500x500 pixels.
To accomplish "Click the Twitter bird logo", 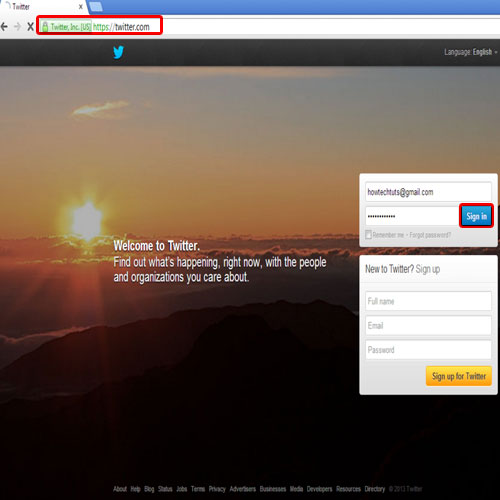I will [x=118, y=52].
